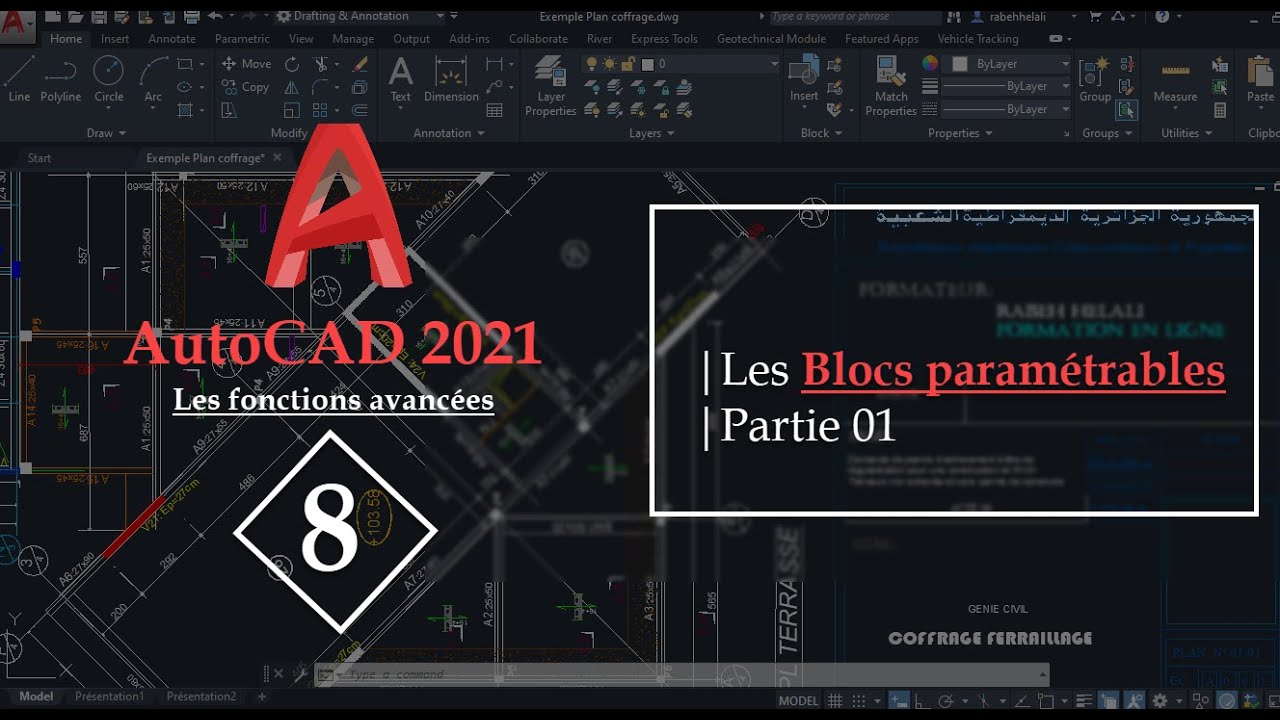Viewport: 1280px width, 720px height.
Task: Toggle snap mode in status bar
Action: 859,701
